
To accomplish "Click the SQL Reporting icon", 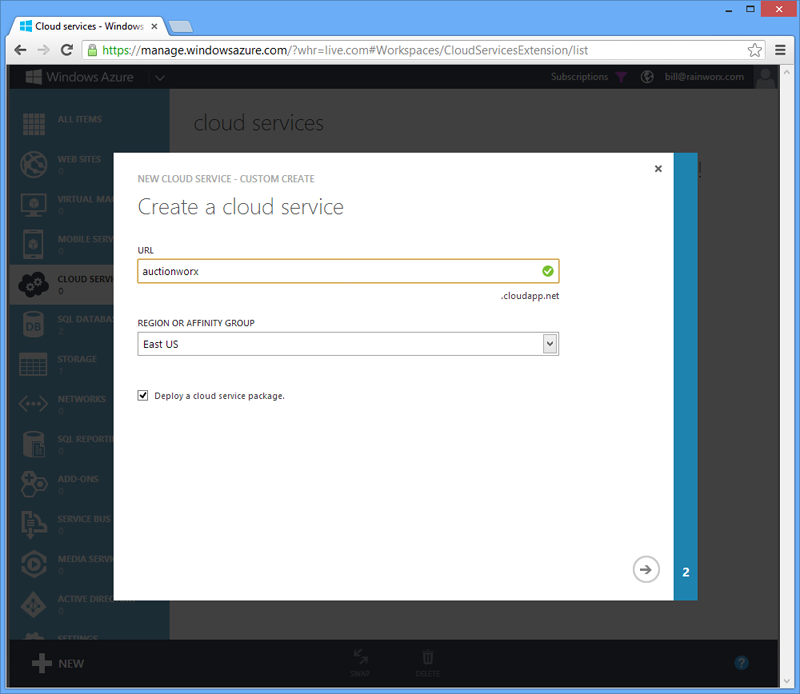I will [34, 444].
